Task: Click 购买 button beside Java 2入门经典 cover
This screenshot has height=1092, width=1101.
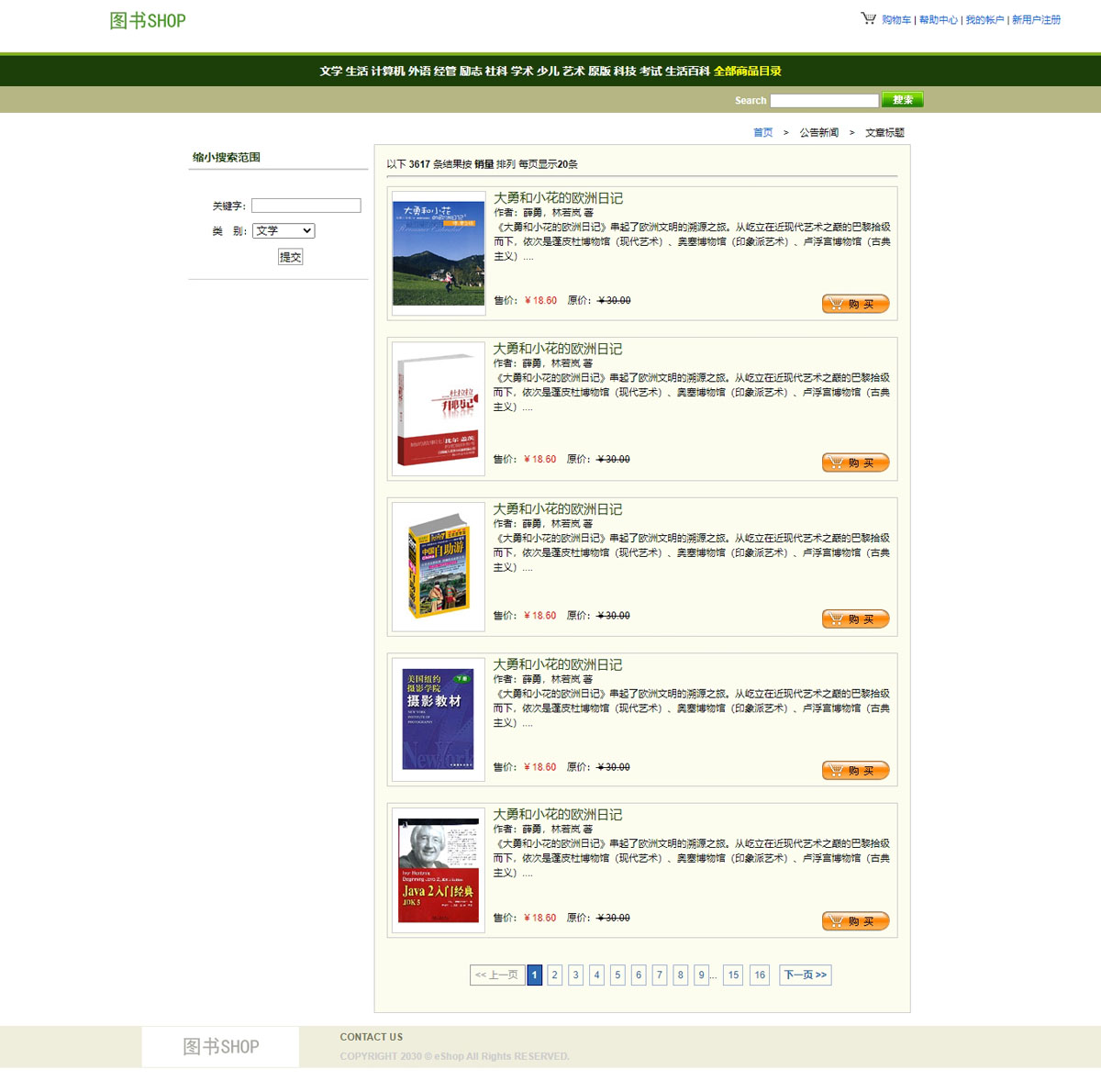Action: click(855, 921)
